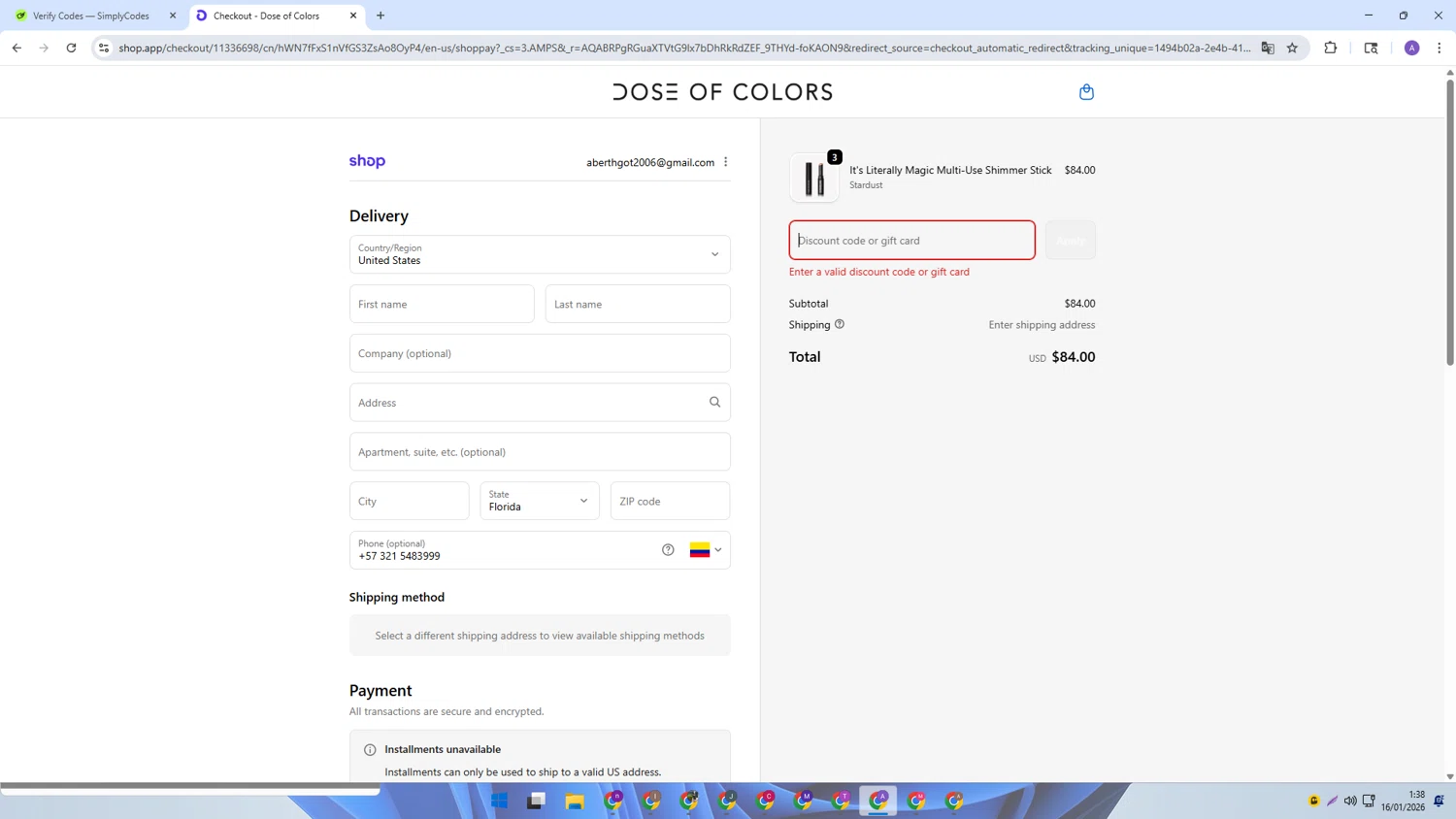Focus the Apartment, suite, etc. field
The height and width of the screenshot is (819, 1456).
click(540, 452)
